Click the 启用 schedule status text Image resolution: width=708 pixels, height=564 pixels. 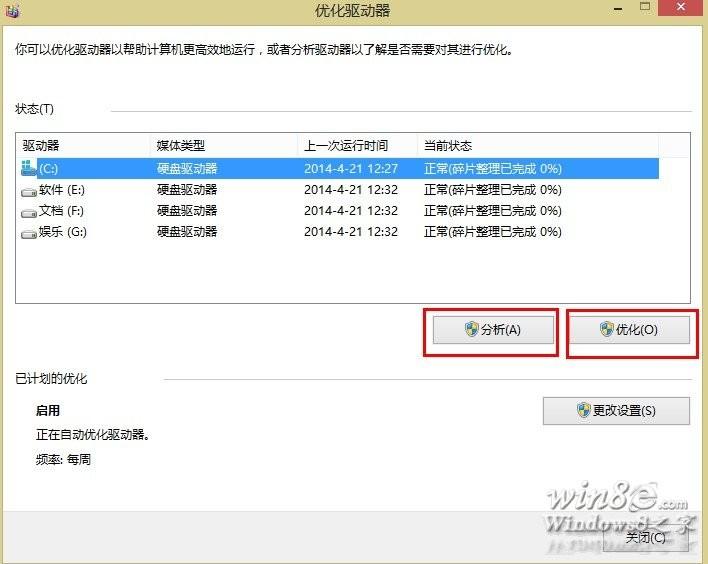[48, 410]
